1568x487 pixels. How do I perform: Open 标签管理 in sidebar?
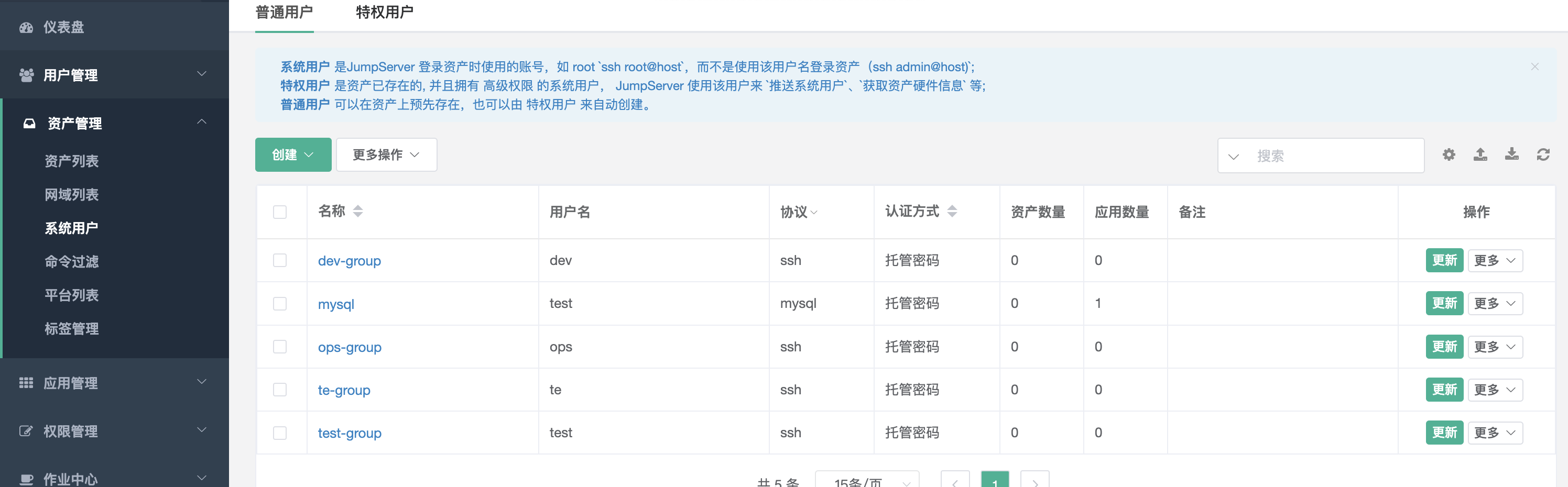[x=71, y=328]
